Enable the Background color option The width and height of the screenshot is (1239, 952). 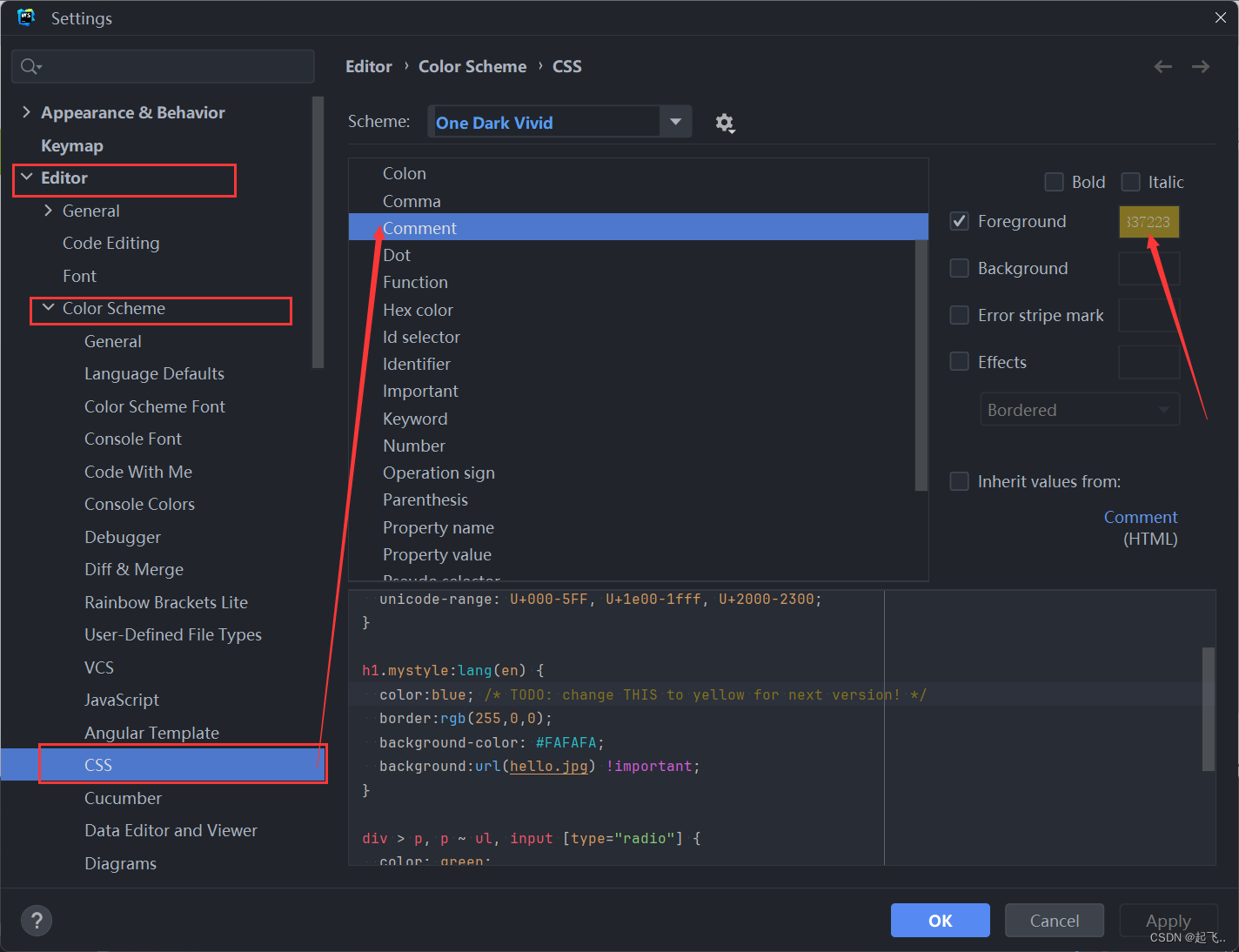tap(959, 268)
